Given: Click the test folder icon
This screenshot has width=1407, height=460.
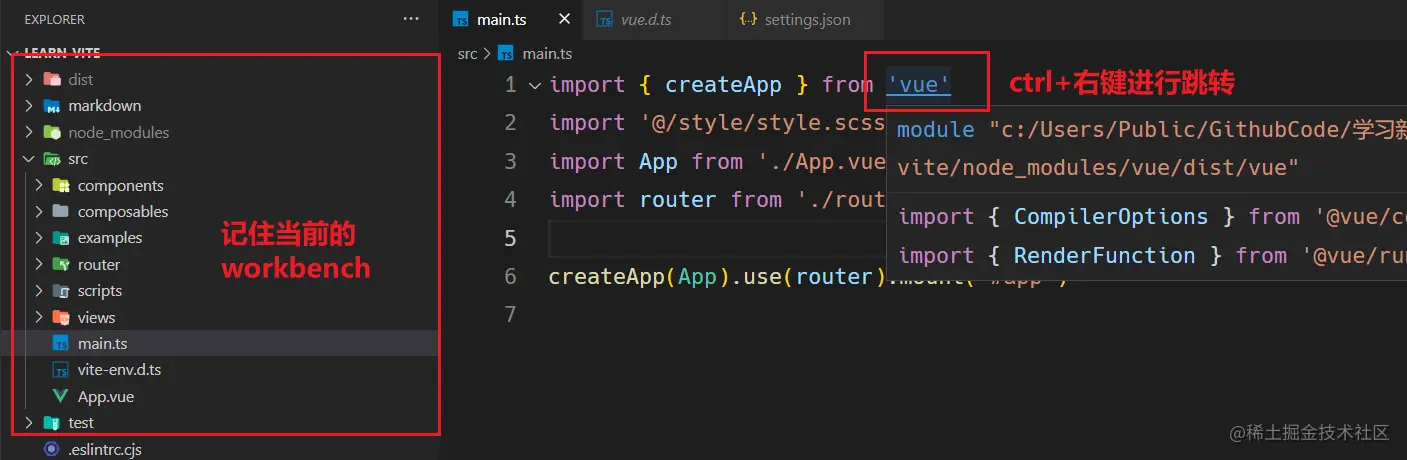Looking at the screenshot, I should click(x=52, y=423).
